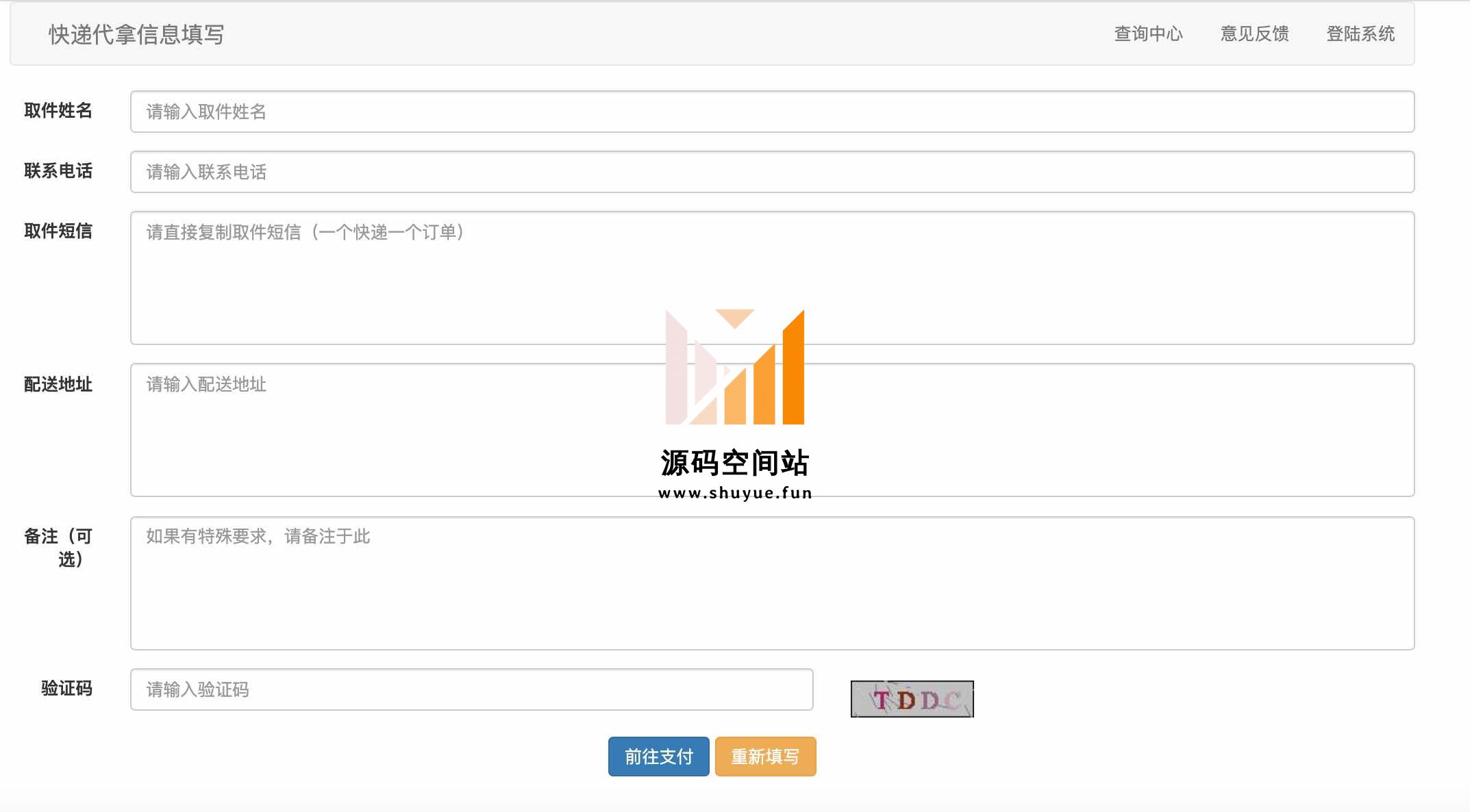Screen dimensions: 1470x812
Task: Focus the 联系电话 input field
Action: click(772, 172)
